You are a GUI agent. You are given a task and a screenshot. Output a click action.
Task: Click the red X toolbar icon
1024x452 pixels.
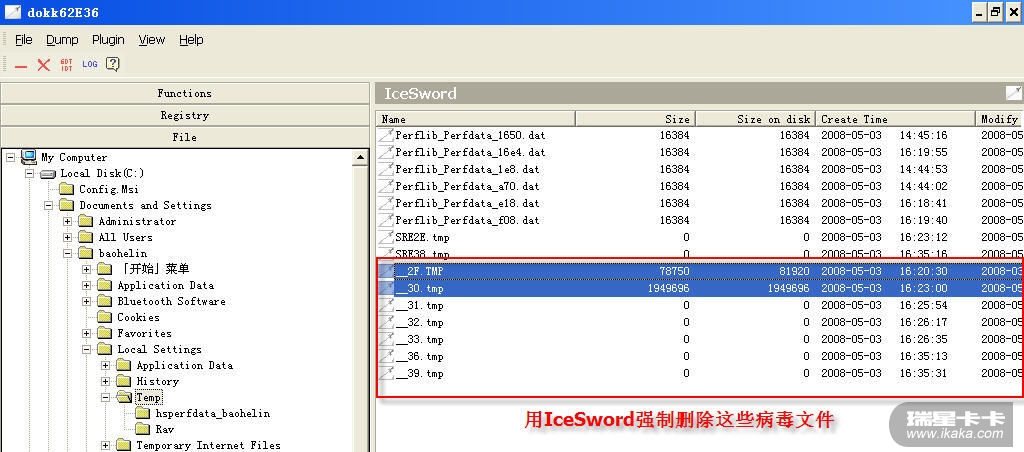(44, 65)
